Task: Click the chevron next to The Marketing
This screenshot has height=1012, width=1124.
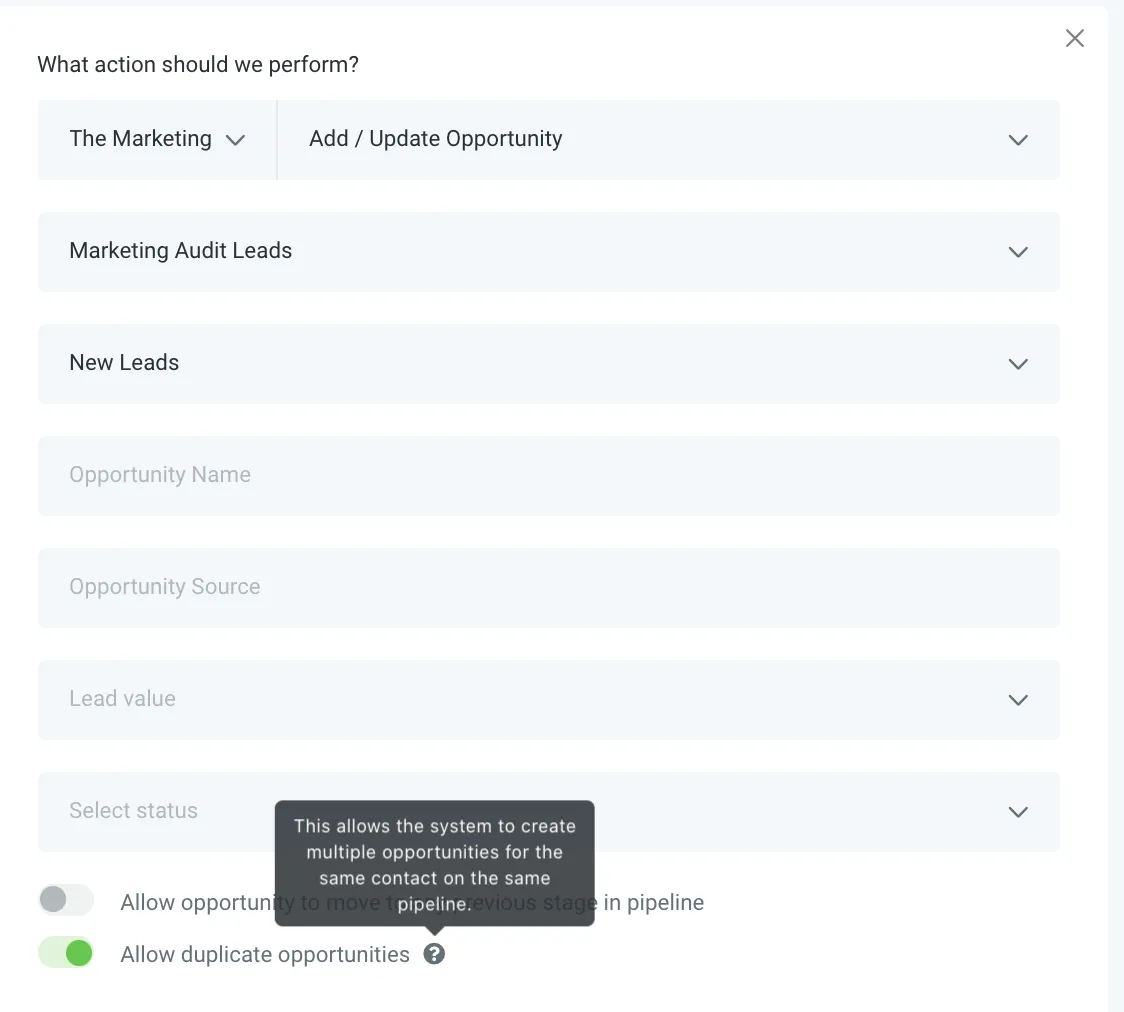Action: 235,140
